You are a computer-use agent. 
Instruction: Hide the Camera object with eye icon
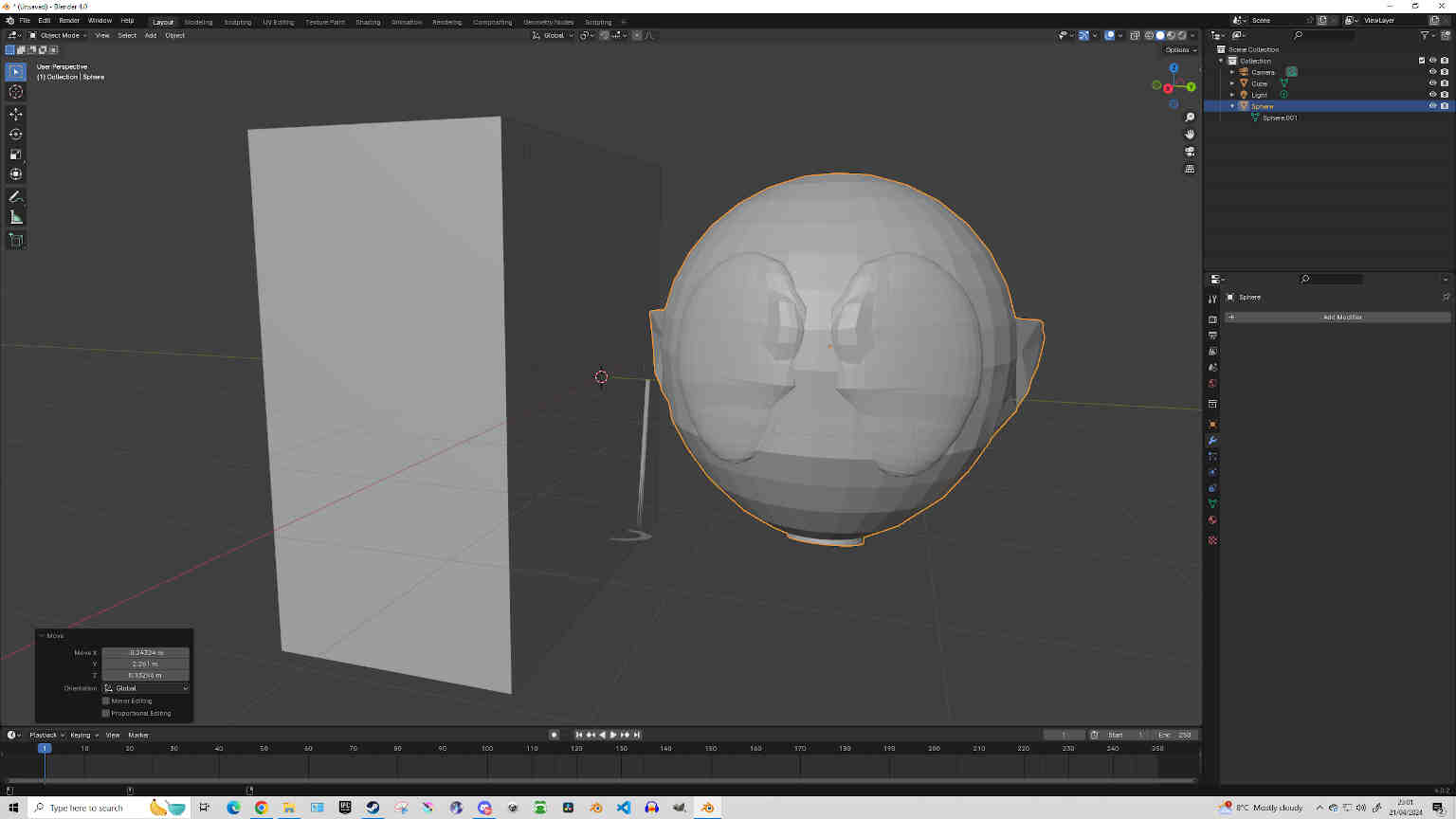point(1432,72)
